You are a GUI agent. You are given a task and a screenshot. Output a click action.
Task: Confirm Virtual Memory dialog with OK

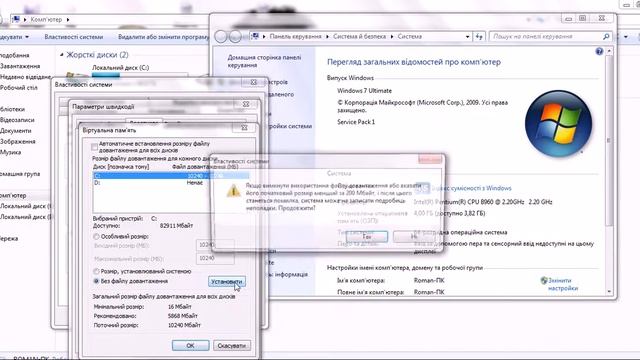click(x=190, y=345)
